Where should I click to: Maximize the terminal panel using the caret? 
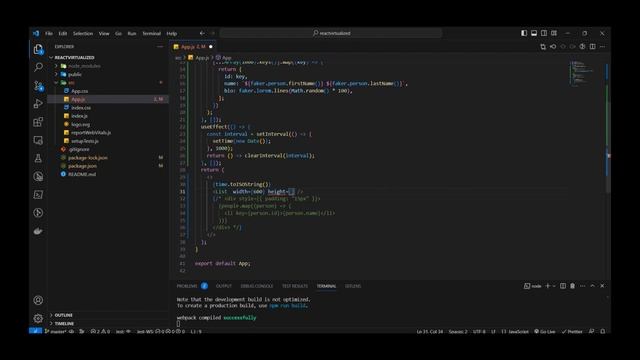(x=593, y=286)
